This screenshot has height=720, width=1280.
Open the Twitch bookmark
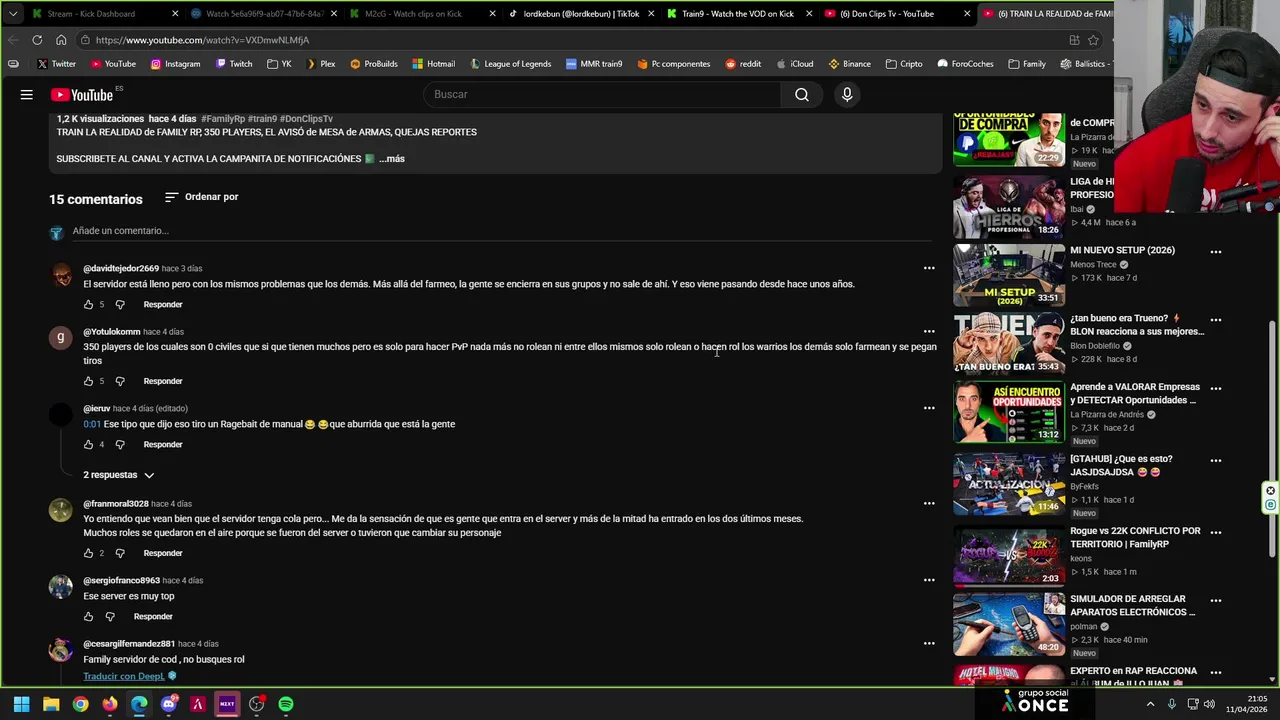pos(234,64)
